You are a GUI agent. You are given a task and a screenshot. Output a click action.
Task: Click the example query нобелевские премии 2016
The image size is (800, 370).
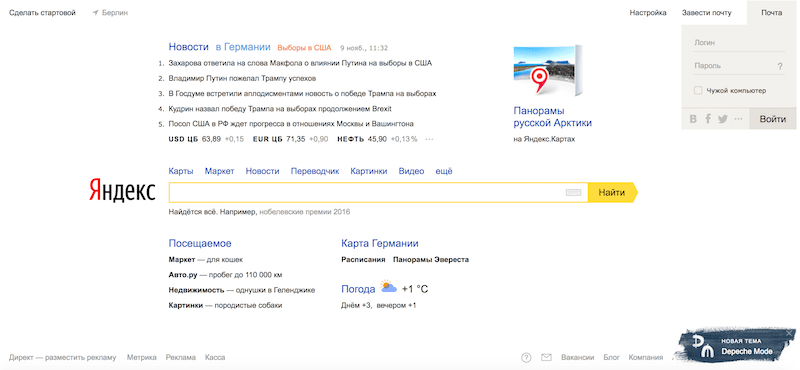(305, 211)
